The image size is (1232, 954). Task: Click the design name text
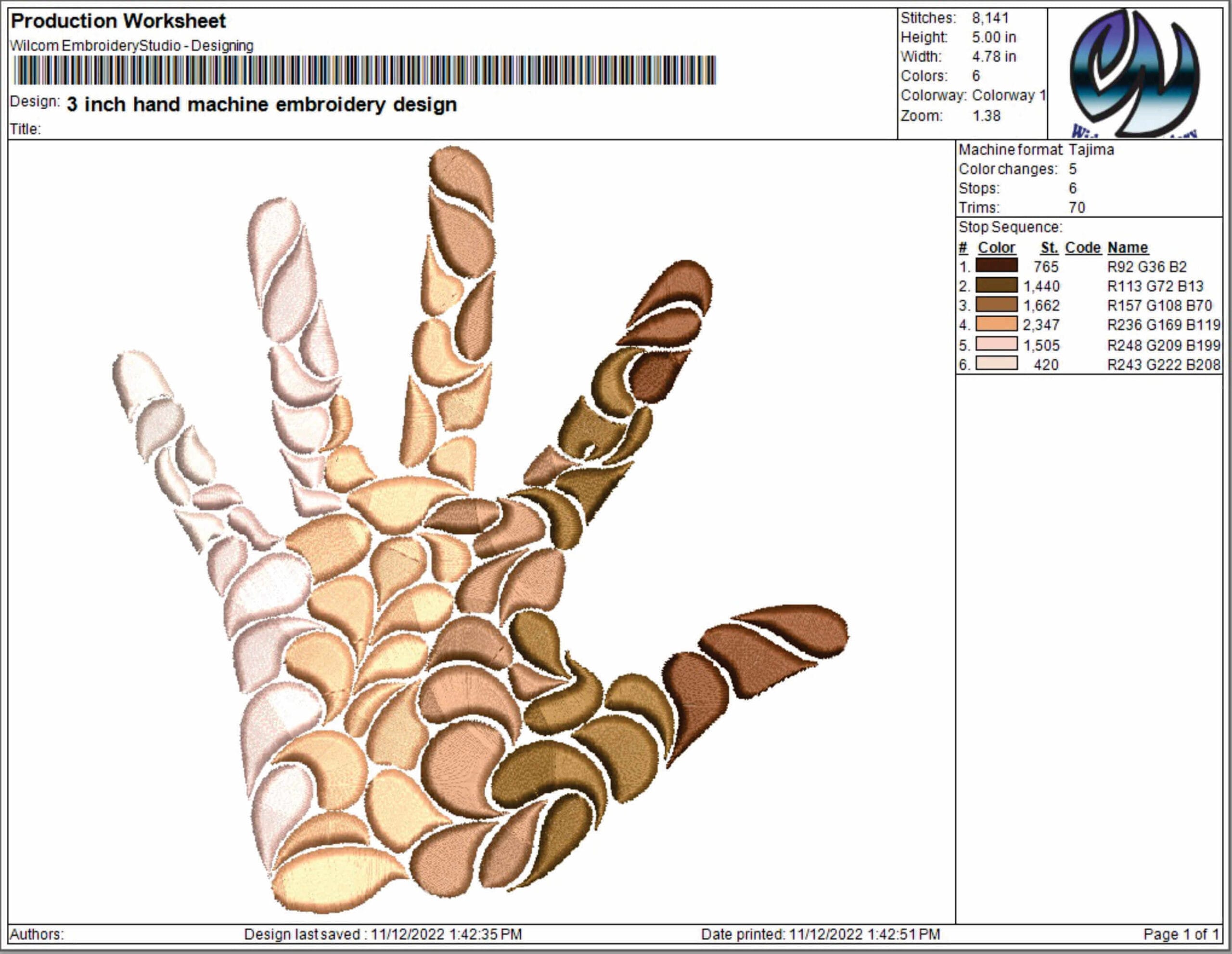coord(262,104)
